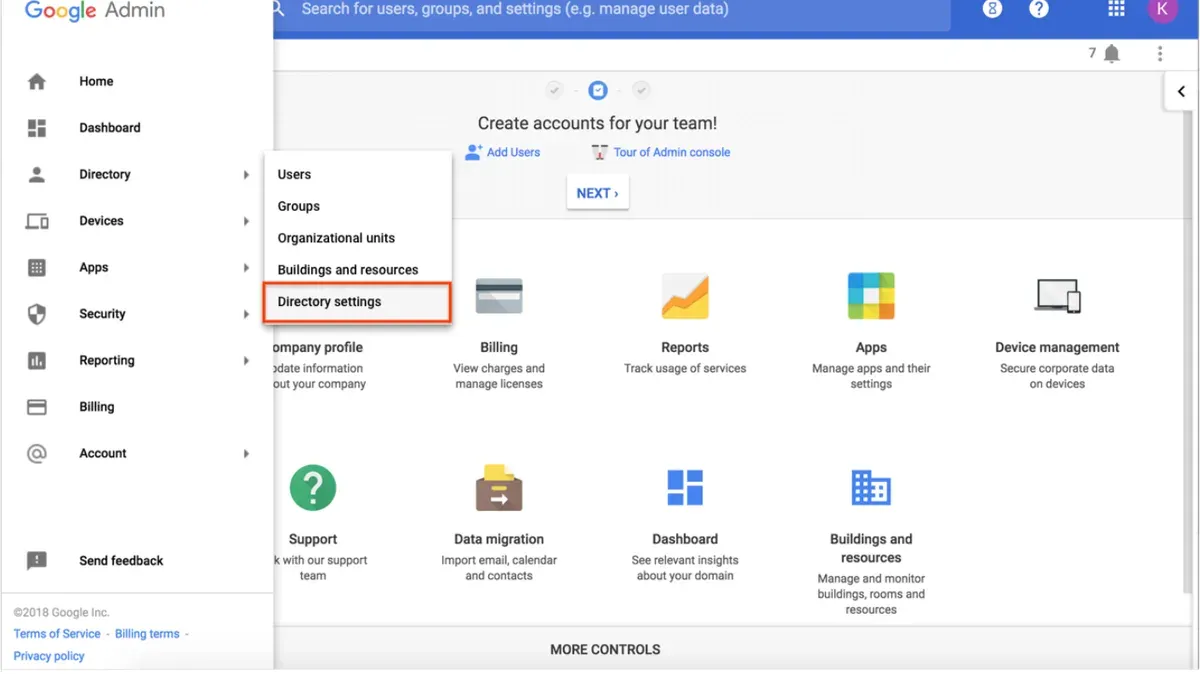
Task: Expand the Reporting submenu arrow
Action: [x=246, y=361]
